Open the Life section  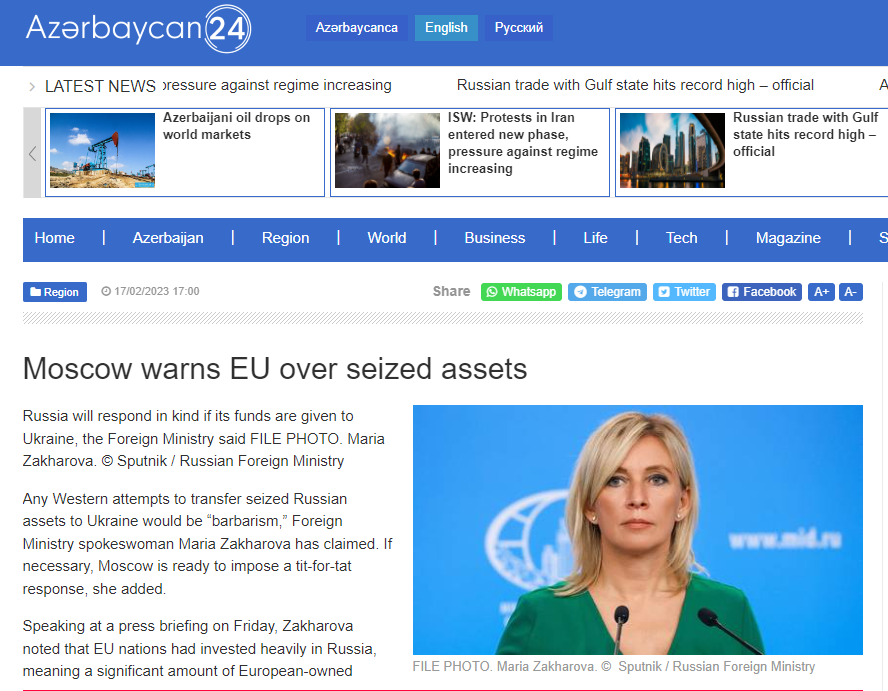pos(595,238)
